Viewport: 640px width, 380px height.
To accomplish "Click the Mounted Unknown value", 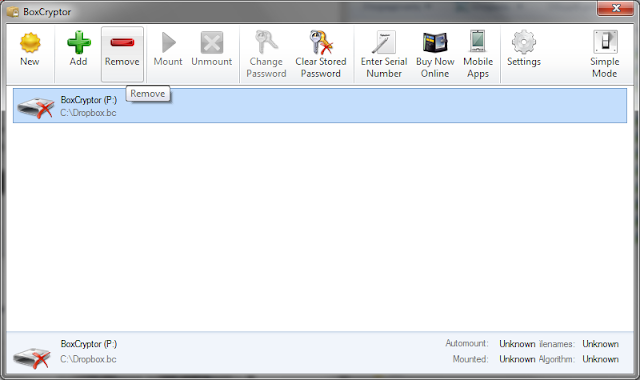I will pos(517,359).
